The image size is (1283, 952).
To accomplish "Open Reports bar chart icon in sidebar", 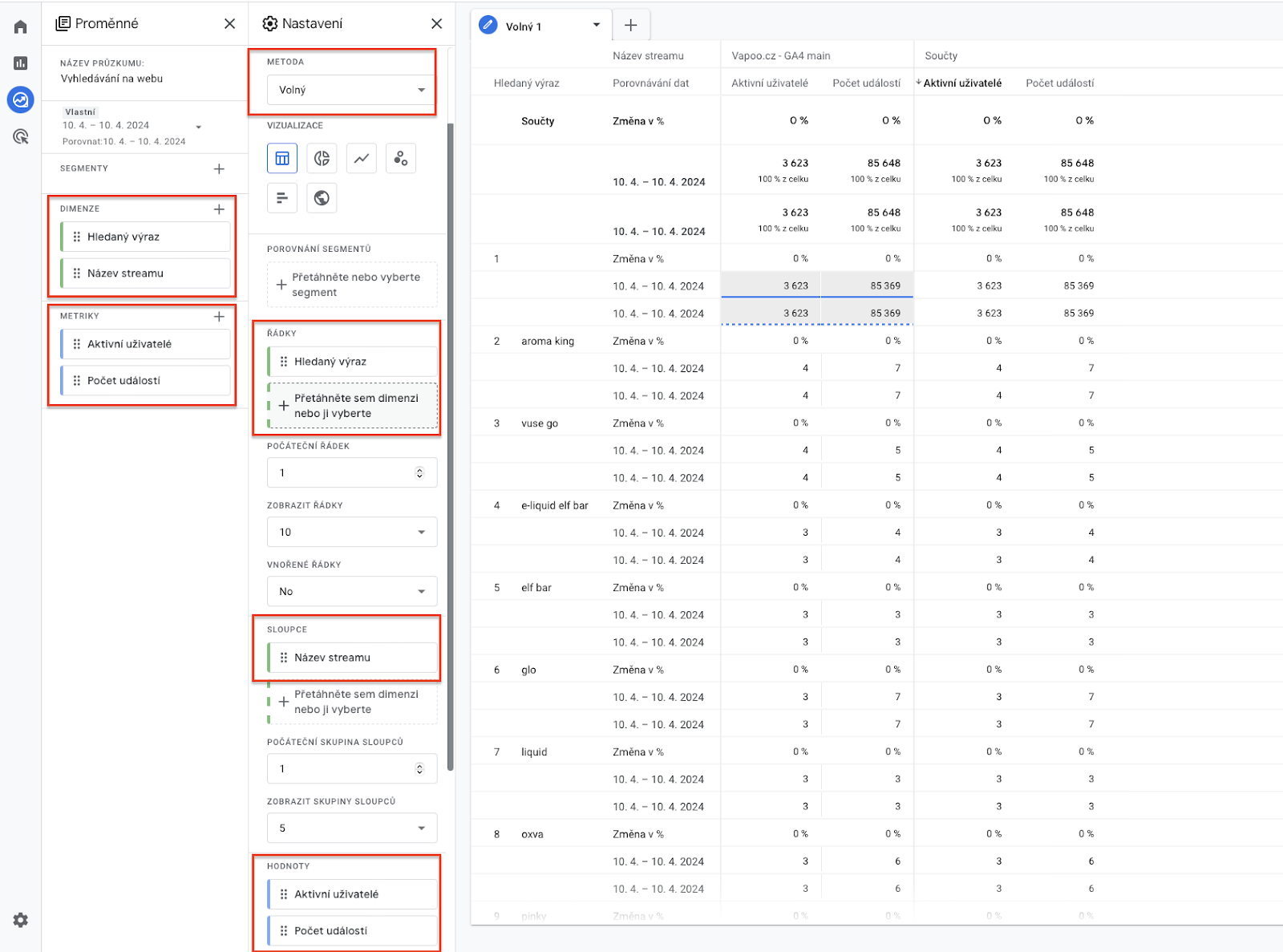I will pyautogui.click(x=21, y=63).
